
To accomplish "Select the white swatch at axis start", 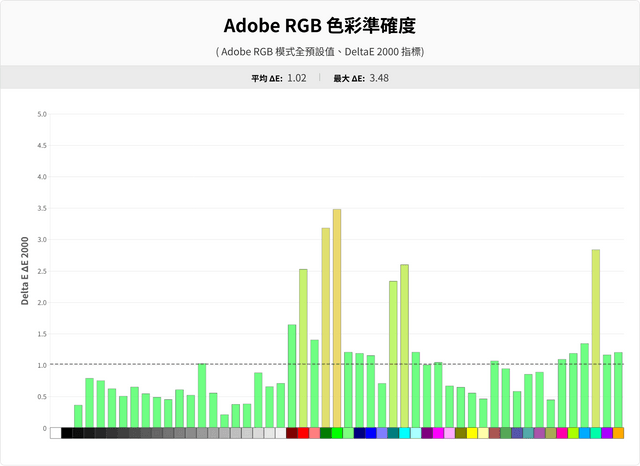I will tap(56, 433).
